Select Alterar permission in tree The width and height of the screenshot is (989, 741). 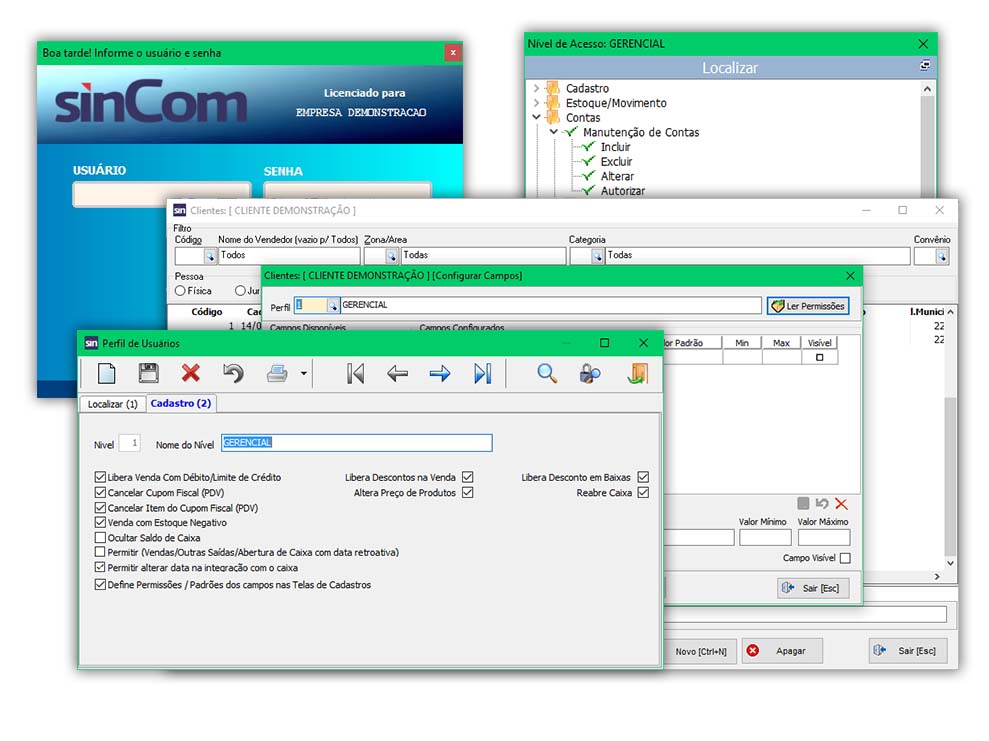coord(617,177)
